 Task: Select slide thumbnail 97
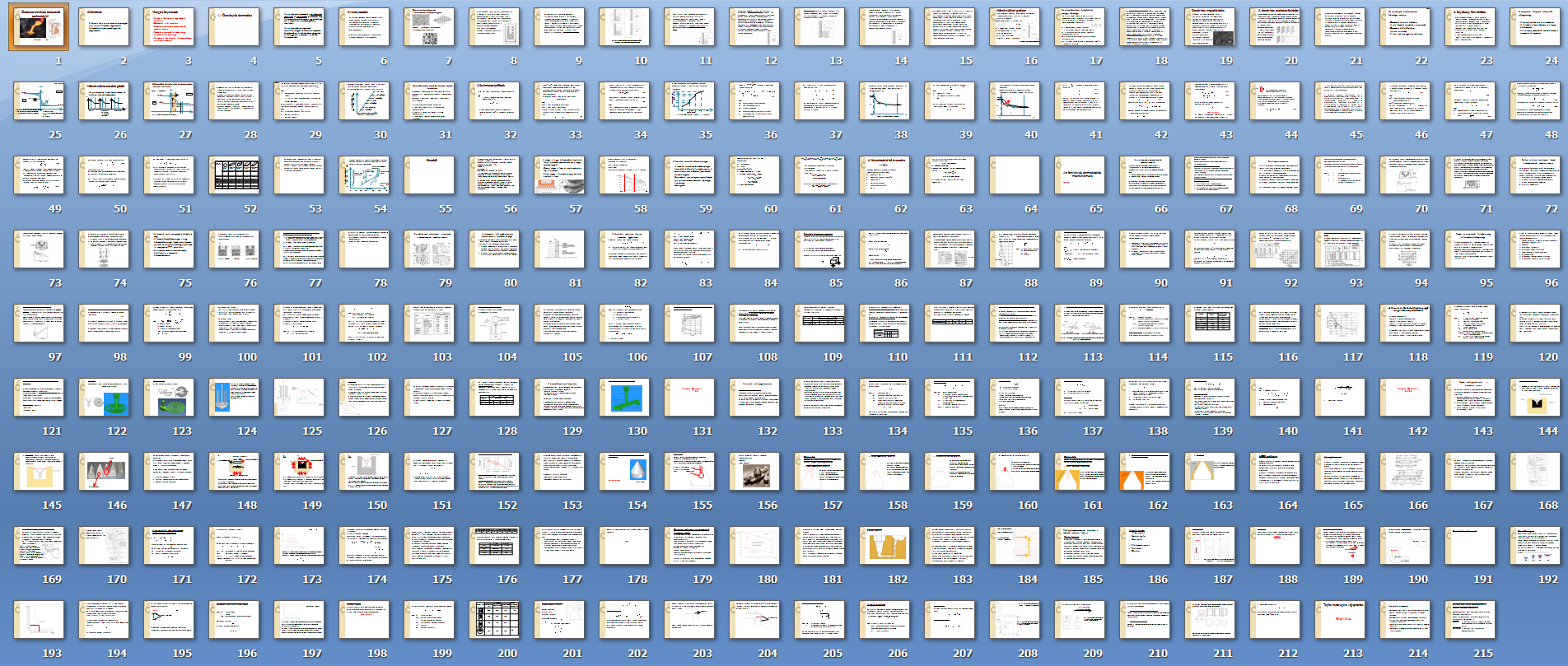pyautogui.click(x=39, y=324)
